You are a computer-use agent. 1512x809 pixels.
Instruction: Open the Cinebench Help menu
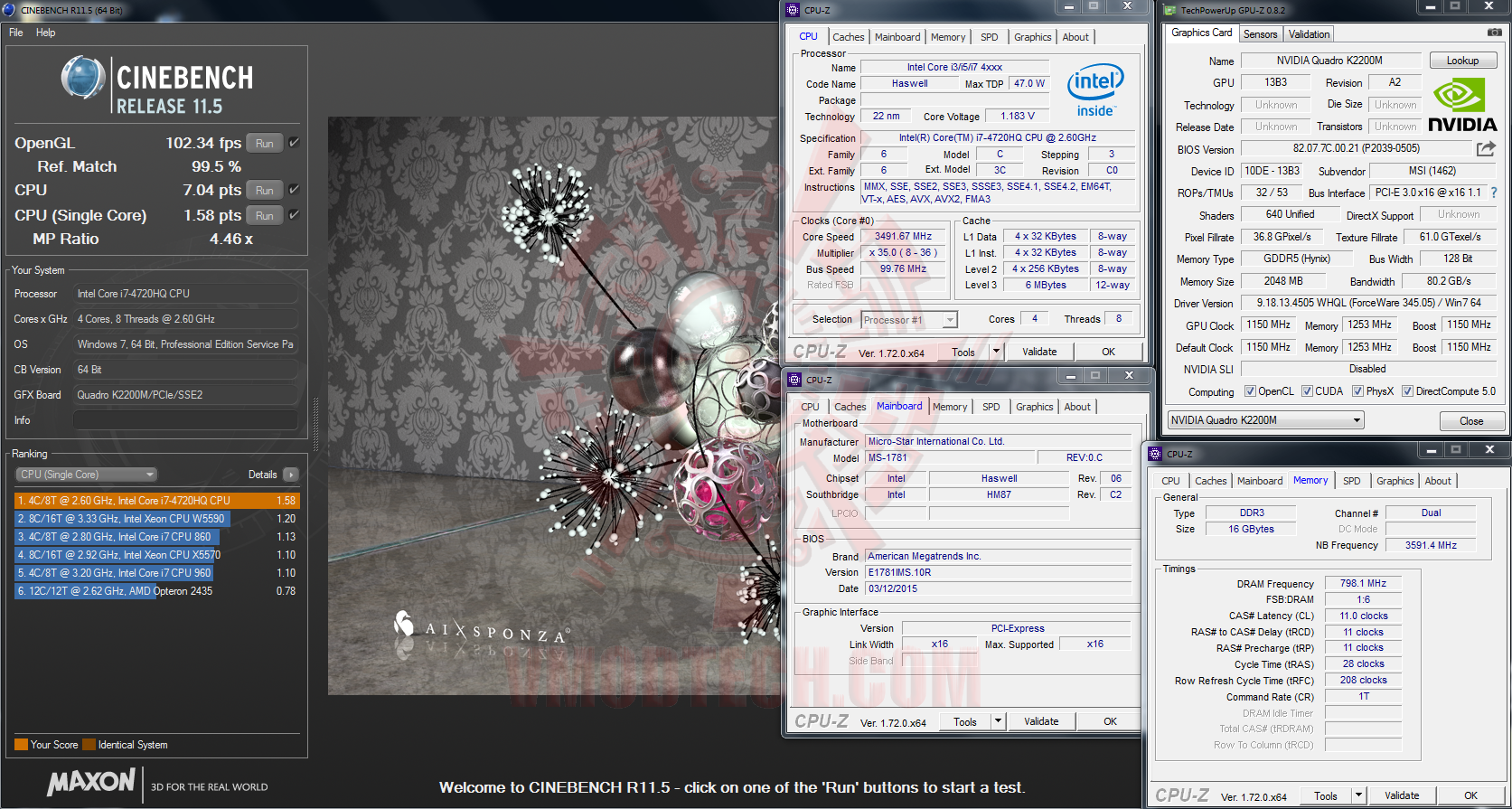pos(46,33)
